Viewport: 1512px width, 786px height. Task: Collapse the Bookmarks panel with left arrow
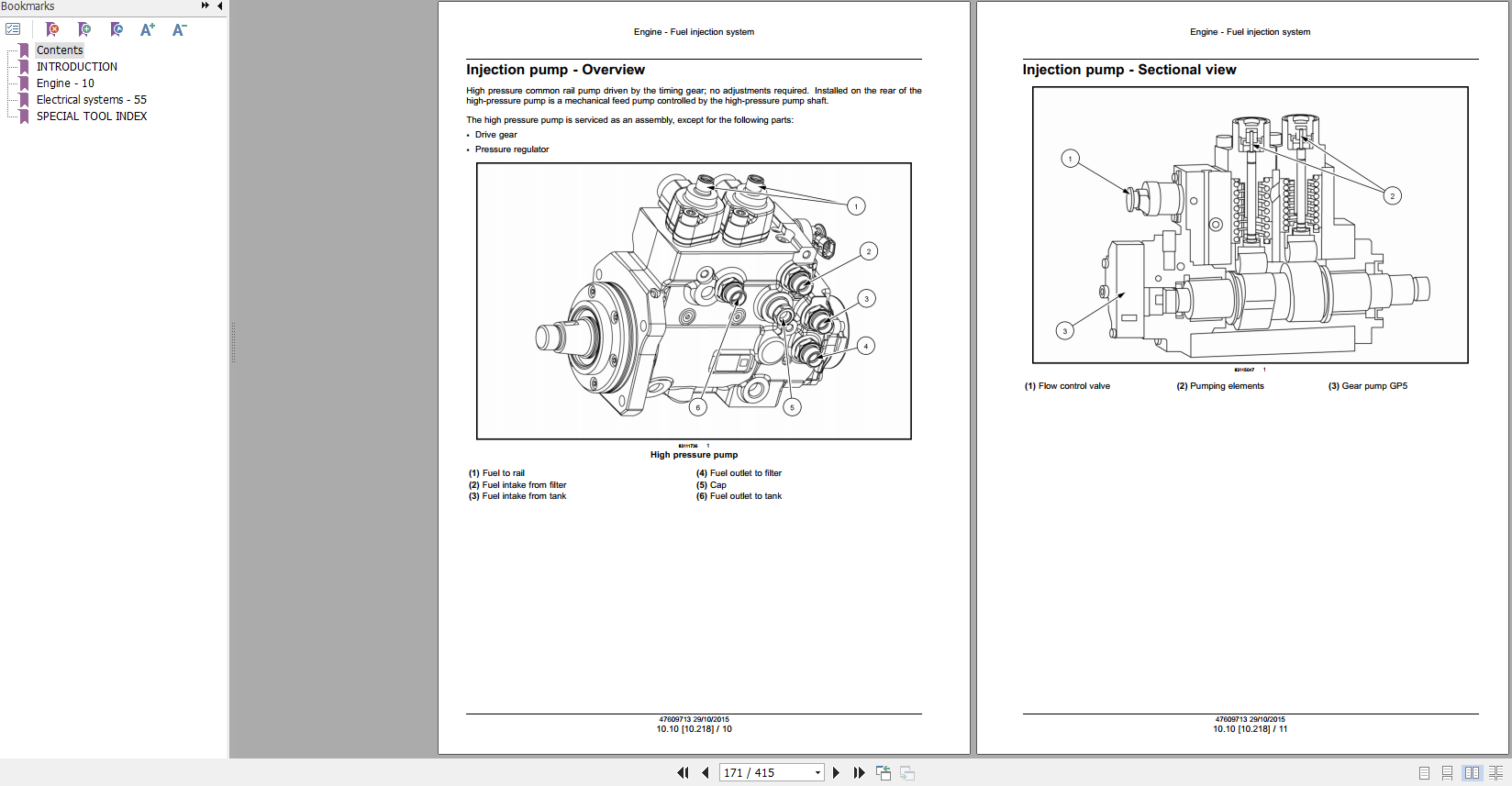220,6
